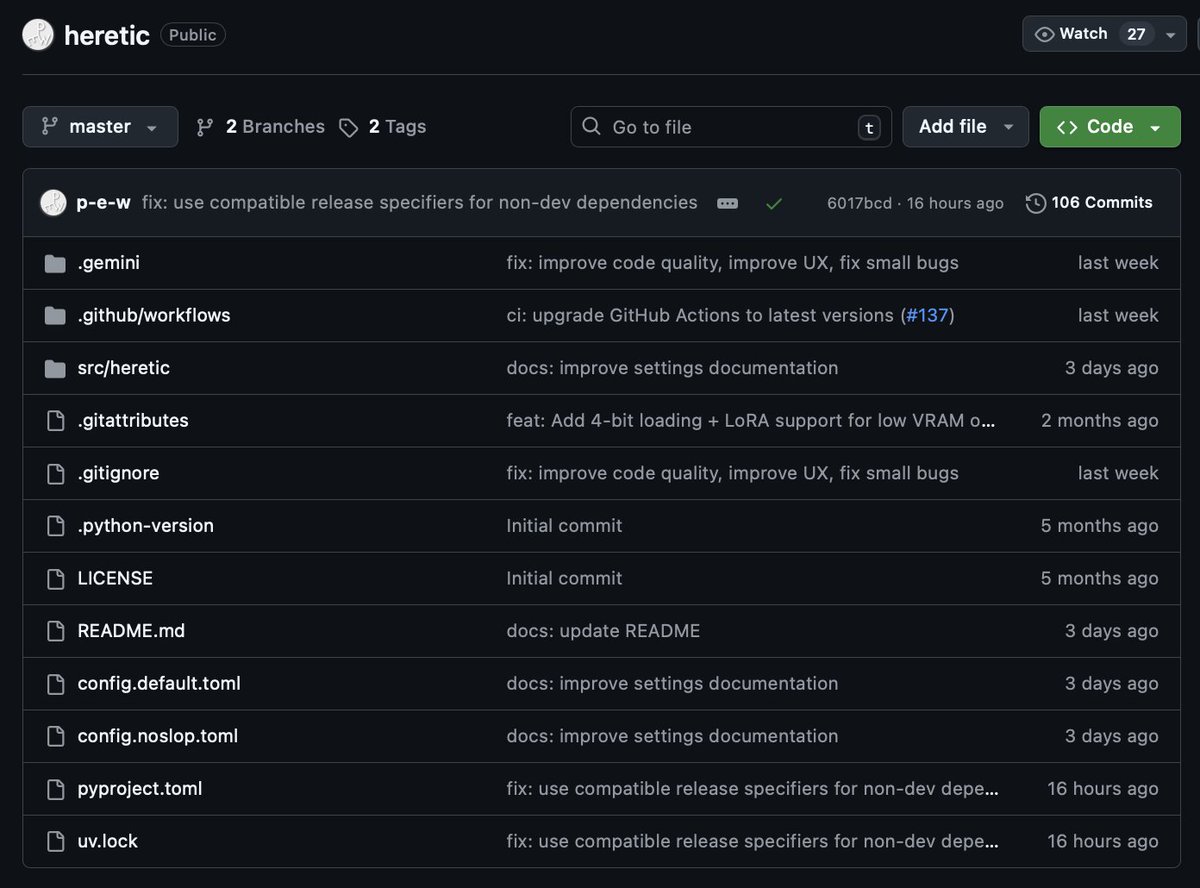Click the branch icon beside 2 Branches

coord(205,127)
